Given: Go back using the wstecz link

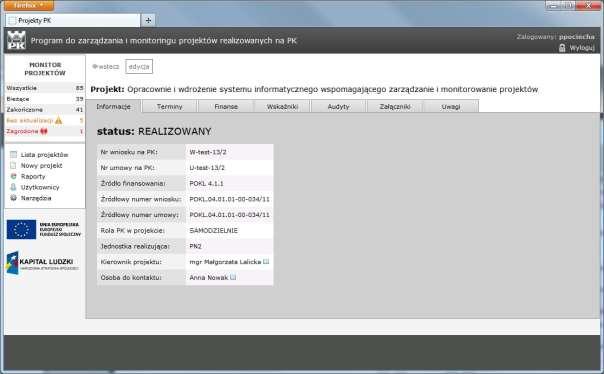Looking at the screenshot, I should tap(106, 67).
